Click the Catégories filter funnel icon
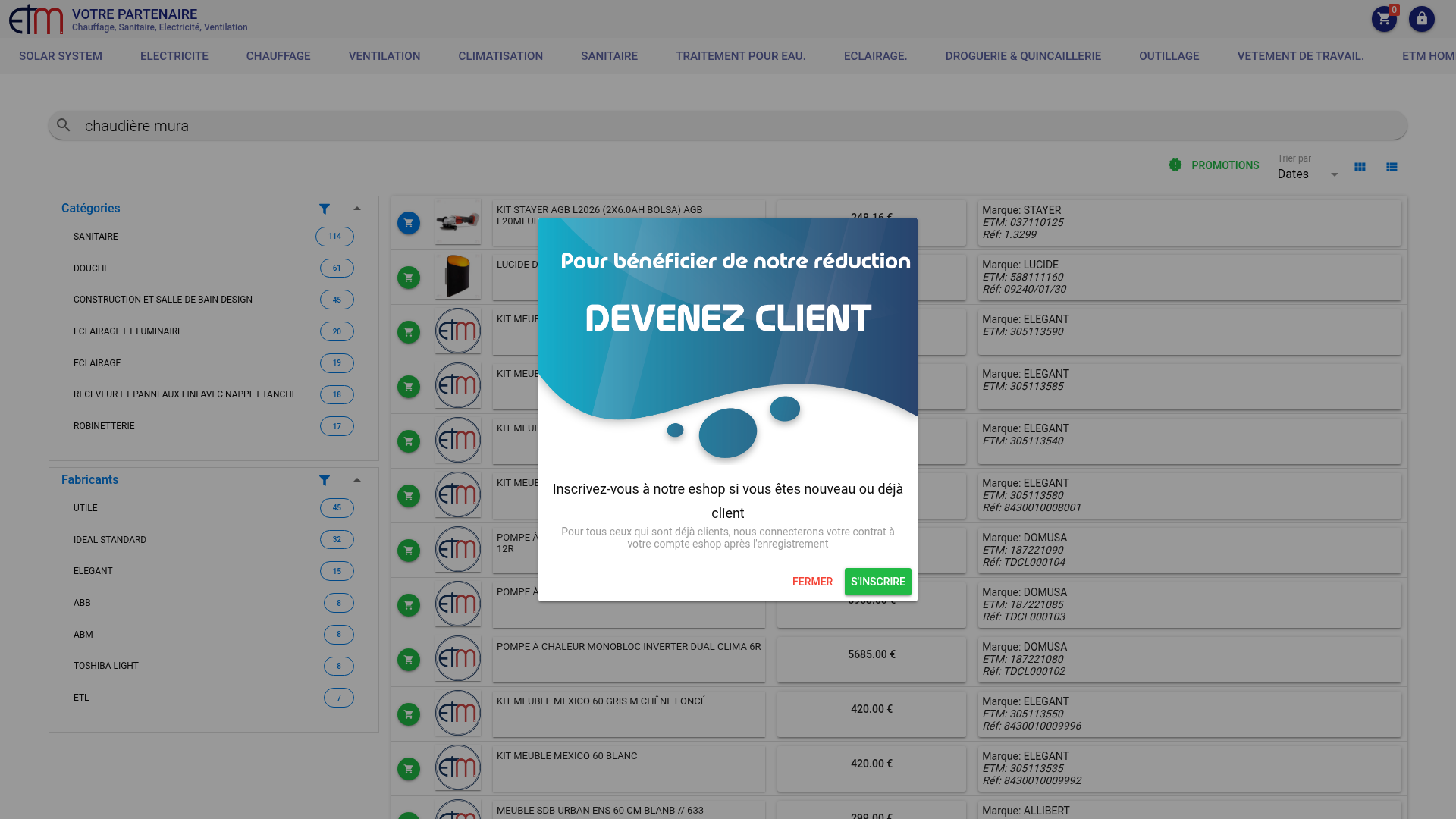The width and height of the screenshot is (1456, 819). click(325, 209)
